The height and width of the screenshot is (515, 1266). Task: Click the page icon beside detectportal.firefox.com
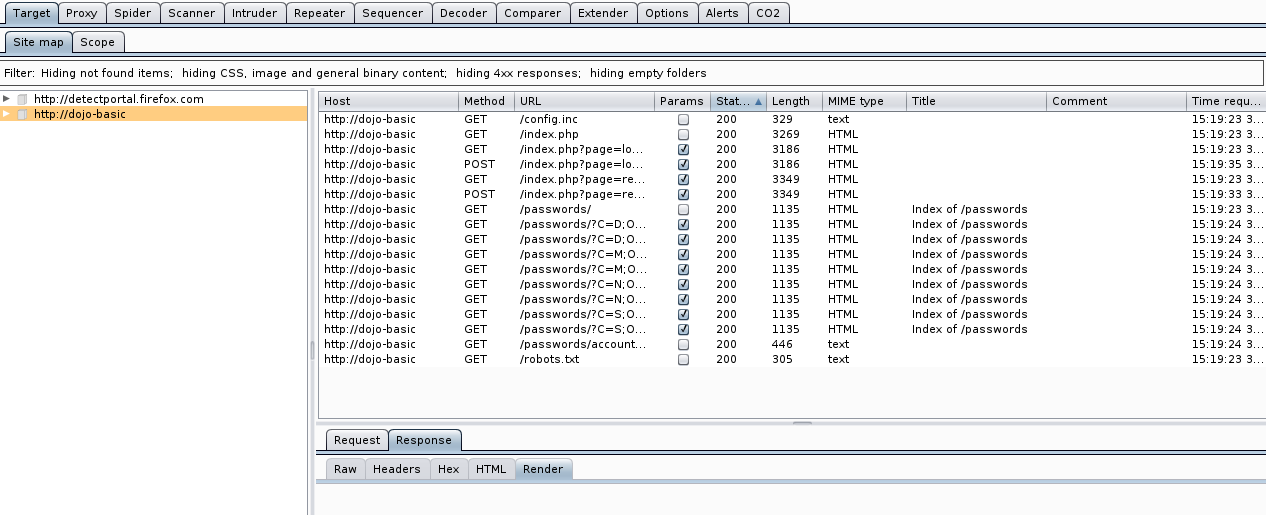pyautogui.click(x=22, y=99)
